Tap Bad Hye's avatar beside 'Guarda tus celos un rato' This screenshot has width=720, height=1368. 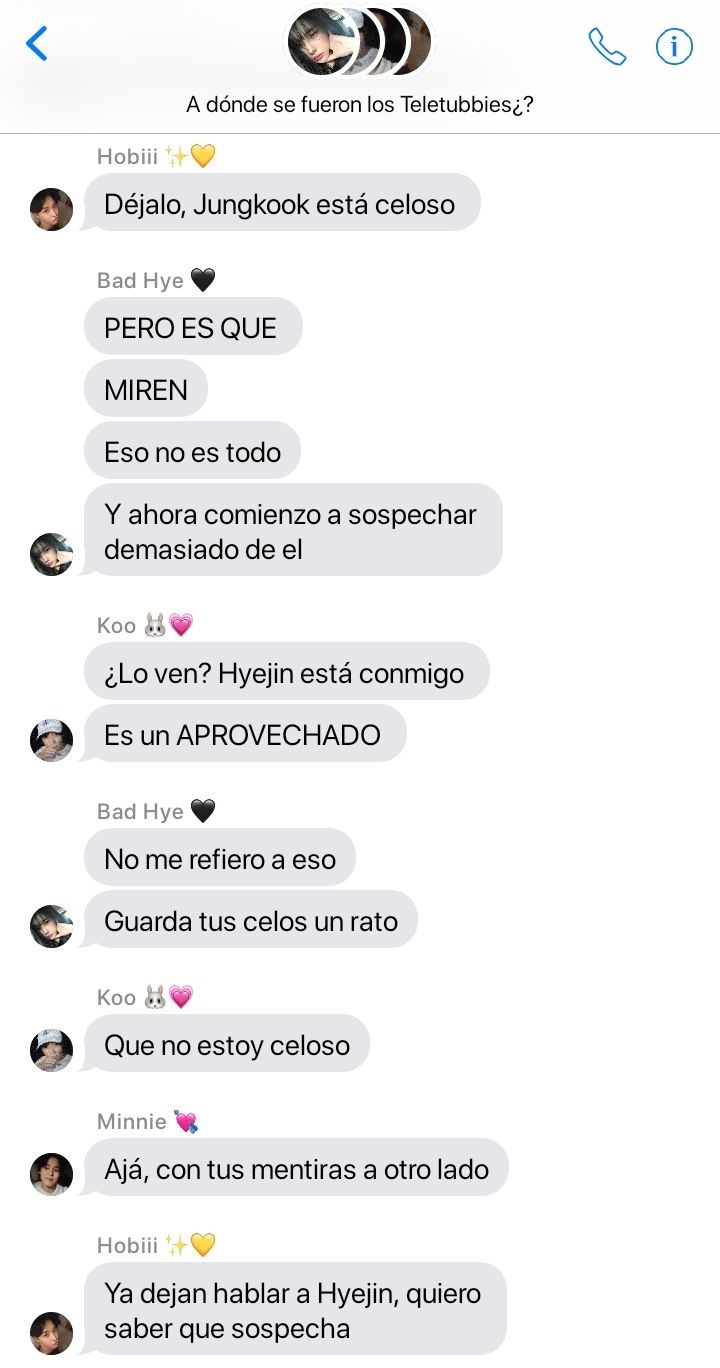51,926
